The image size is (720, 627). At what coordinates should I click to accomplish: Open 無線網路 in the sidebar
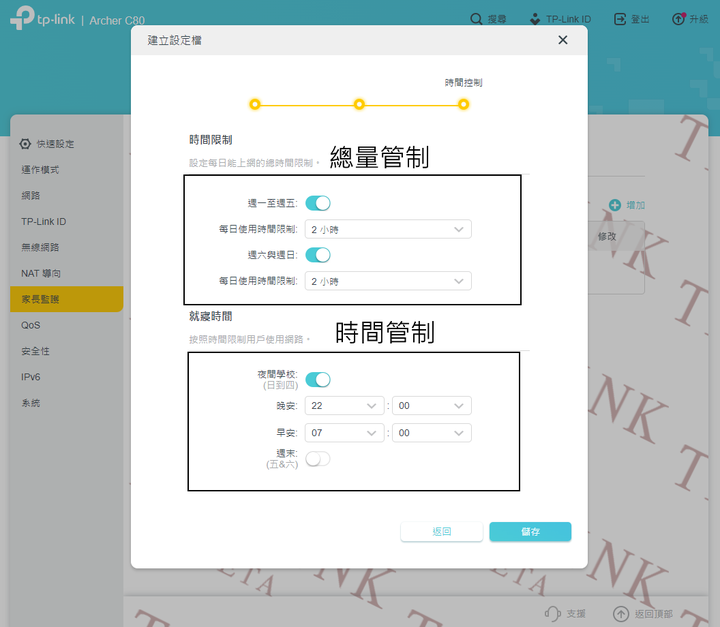click(x=40, y=247)
